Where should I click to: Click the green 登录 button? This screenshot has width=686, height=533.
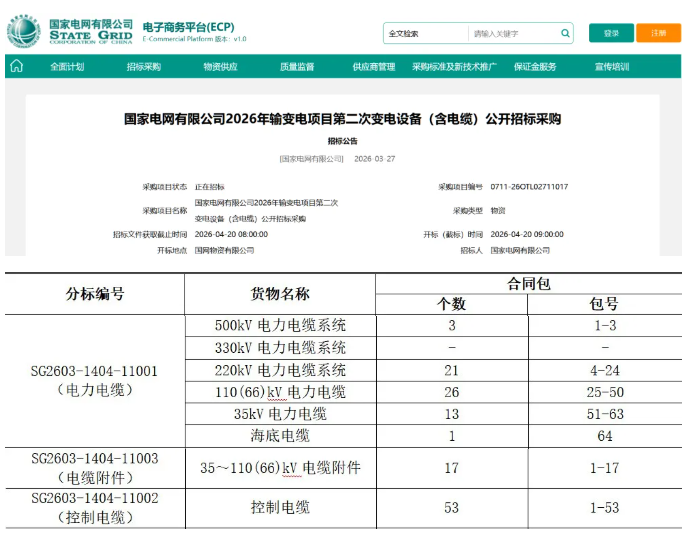click(611, 33)
